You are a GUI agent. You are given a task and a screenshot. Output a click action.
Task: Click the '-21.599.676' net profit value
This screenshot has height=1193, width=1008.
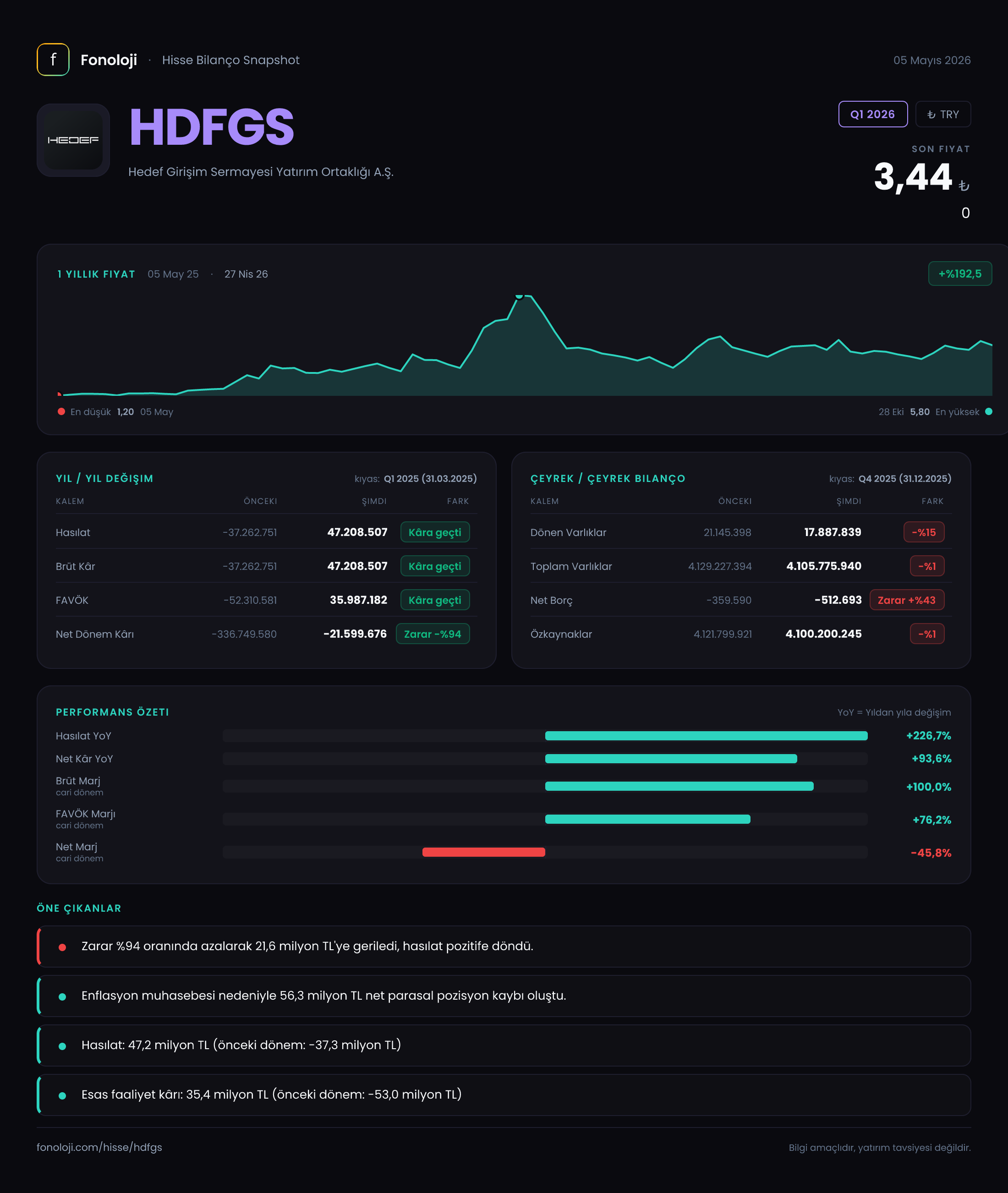[355, 634]
